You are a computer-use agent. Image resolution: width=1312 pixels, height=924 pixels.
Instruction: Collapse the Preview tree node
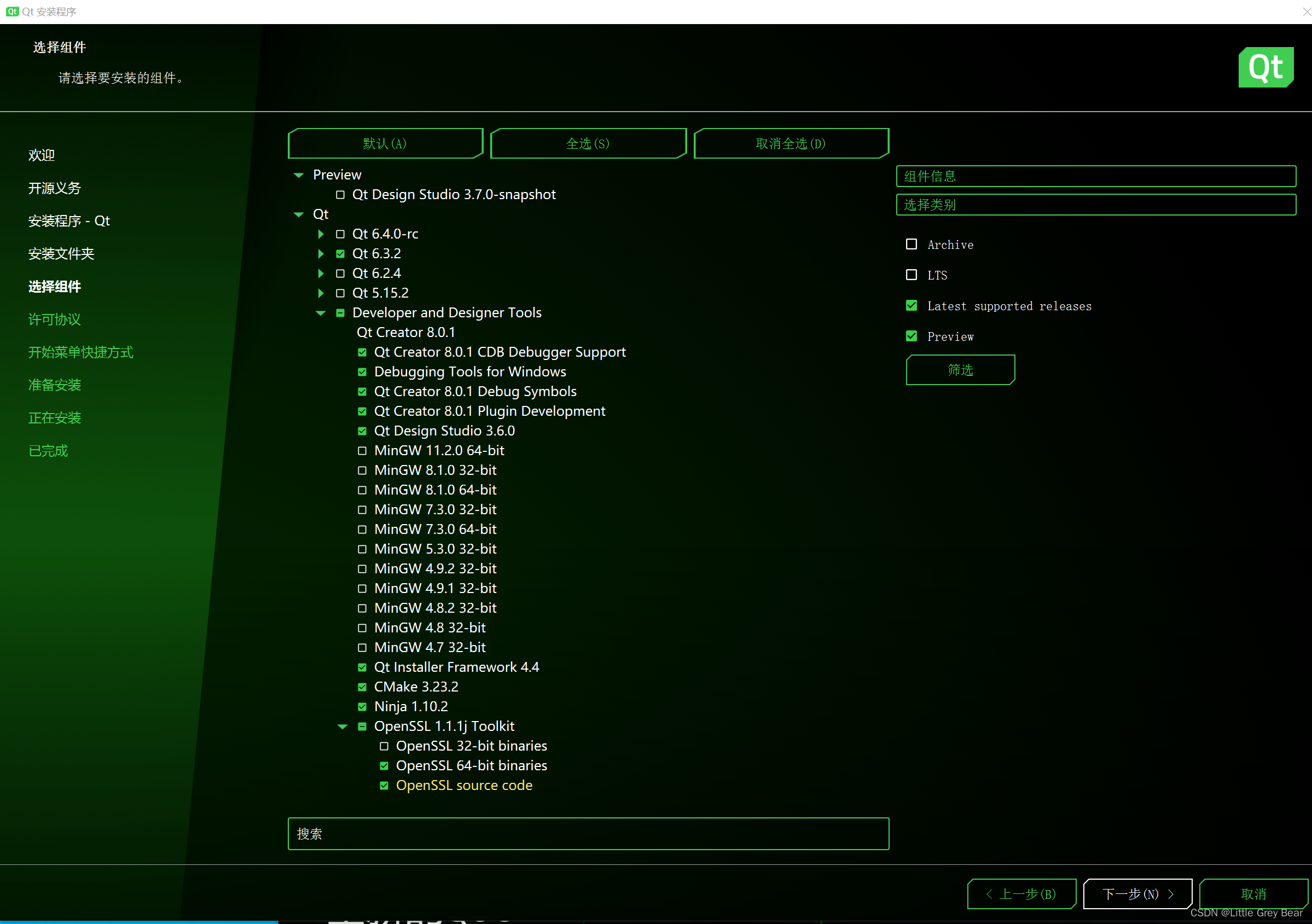point(298,176)
